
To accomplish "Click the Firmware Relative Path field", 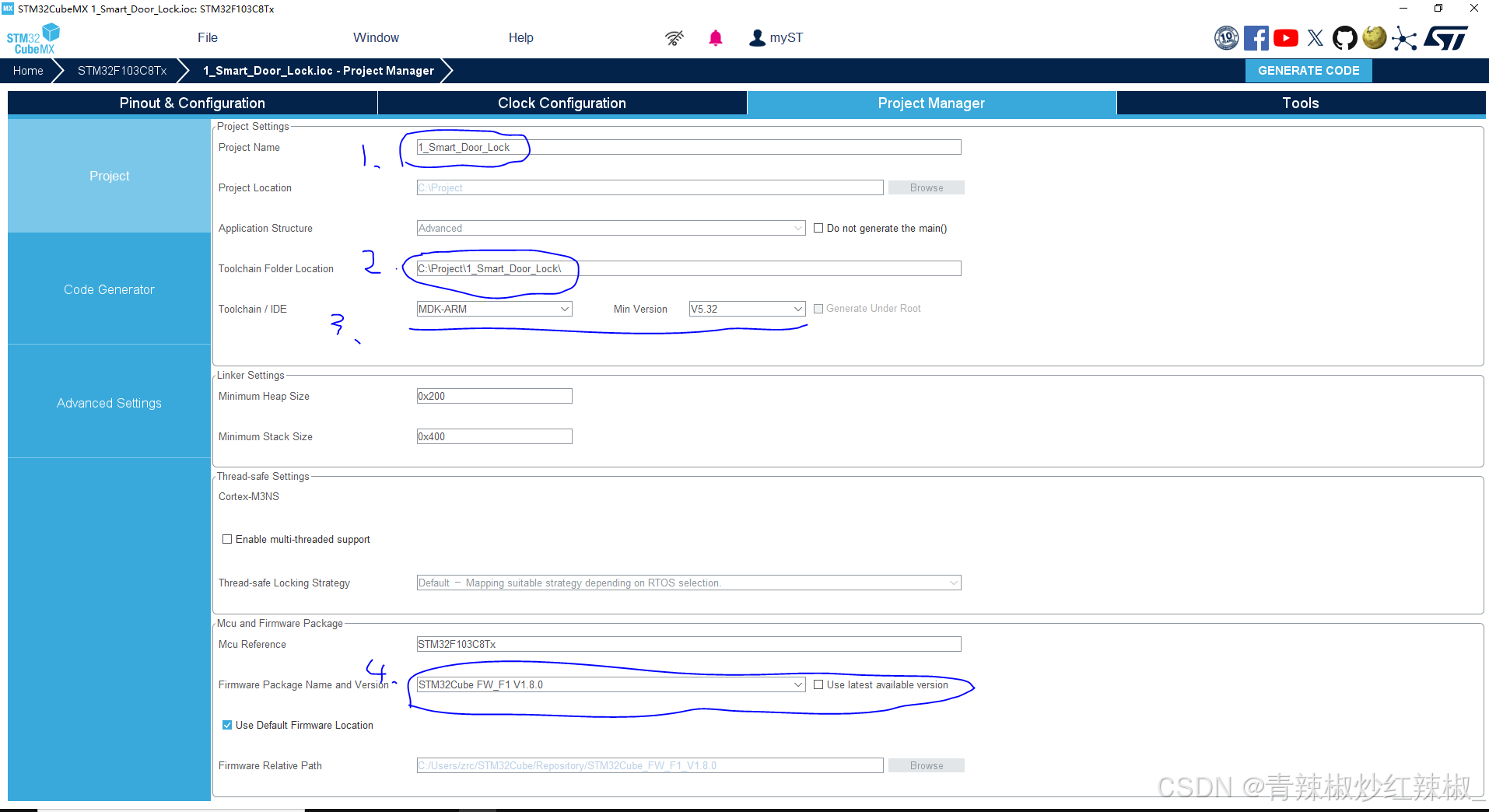I will tap(650, 765).
